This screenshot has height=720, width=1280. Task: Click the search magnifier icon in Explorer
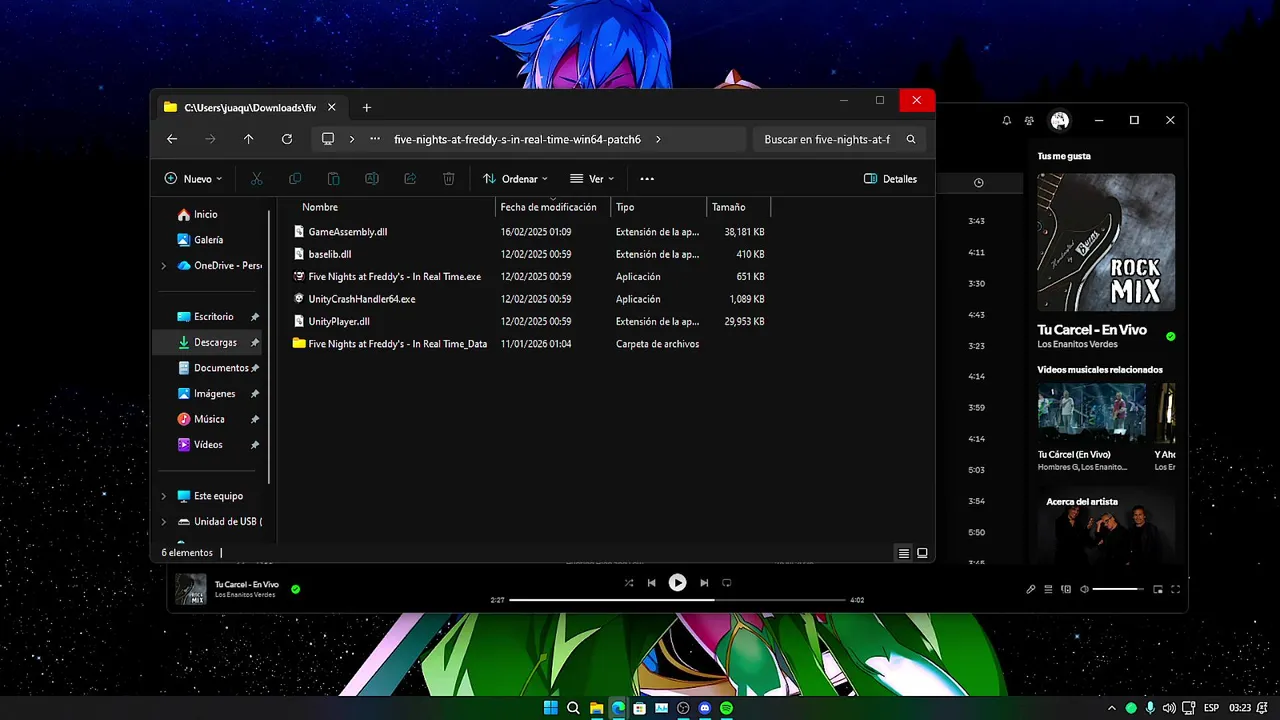[911, 139]
